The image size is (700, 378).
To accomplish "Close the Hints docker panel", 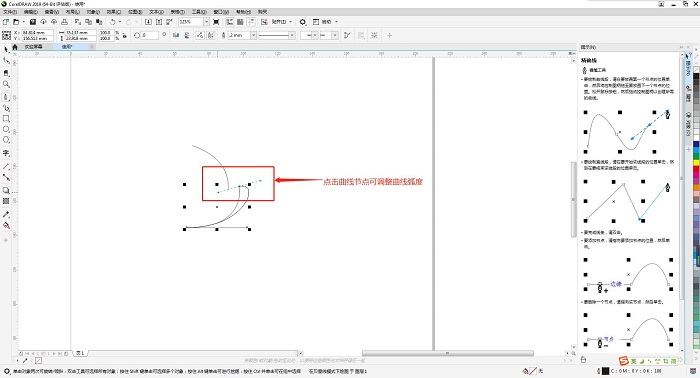I will pyautogui.click(x=688, y=47).
